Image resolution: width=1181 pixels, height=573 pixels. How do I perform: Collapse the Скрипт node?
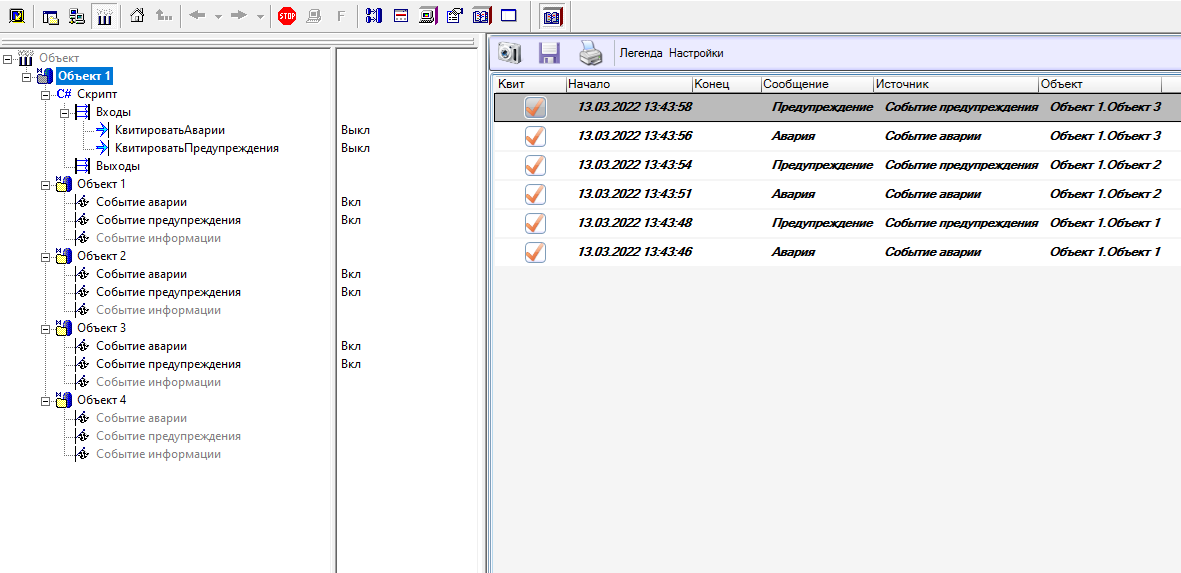(45, 95)
